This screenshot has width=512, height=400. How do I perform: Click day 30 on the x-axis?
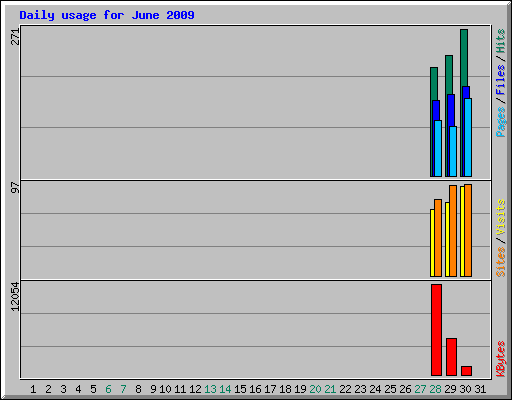(465, 389)
